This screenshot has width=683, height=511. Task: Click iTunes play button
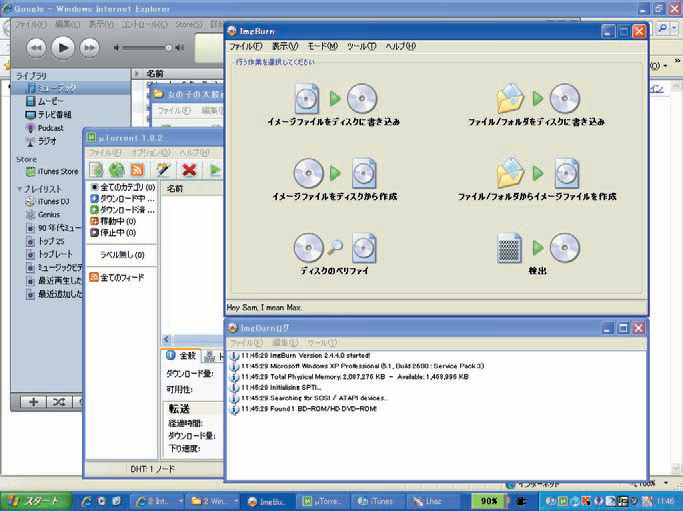(x=63, y=47)
